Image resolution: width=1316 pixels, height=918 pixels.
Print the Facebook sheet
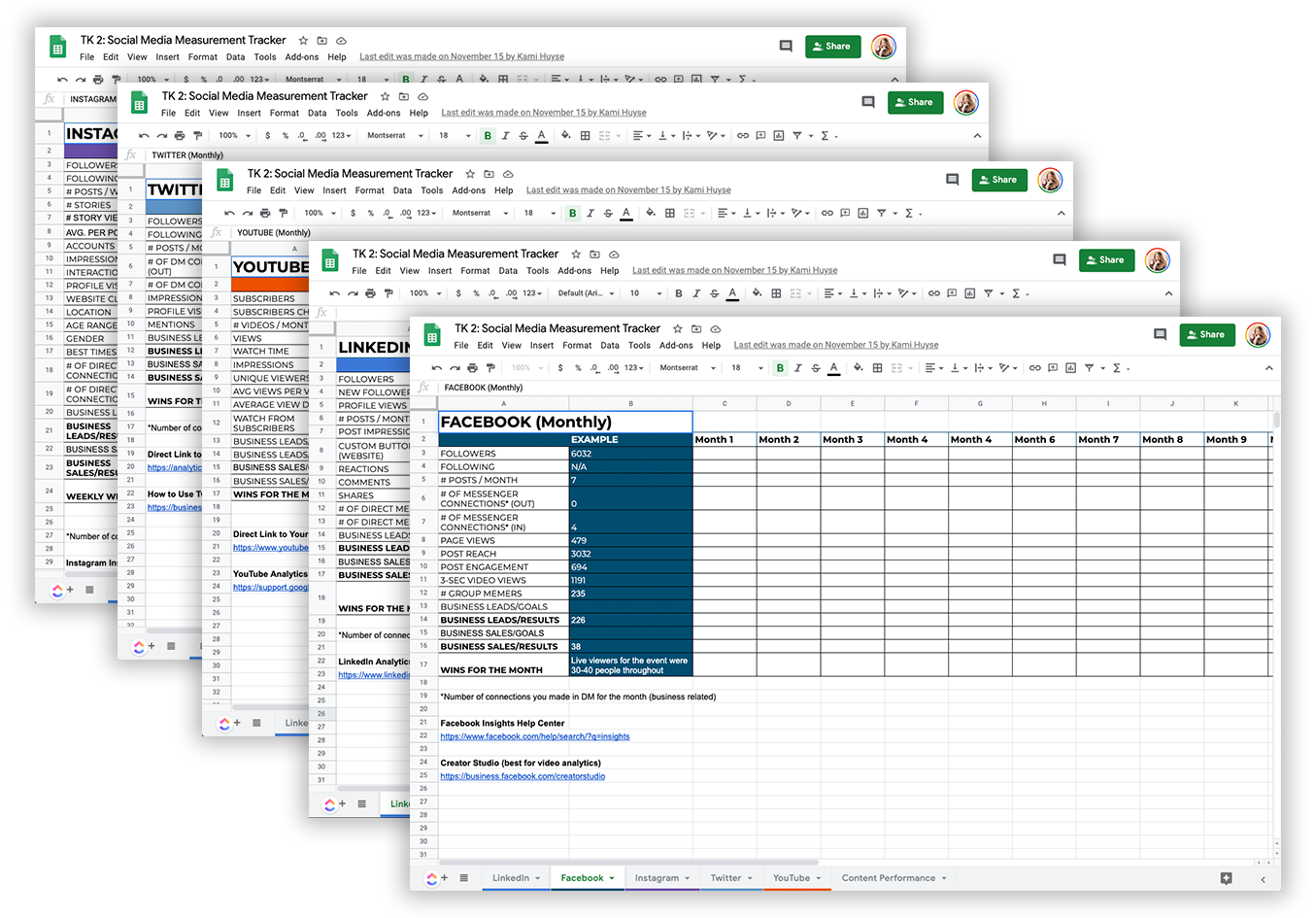(472, 368)
